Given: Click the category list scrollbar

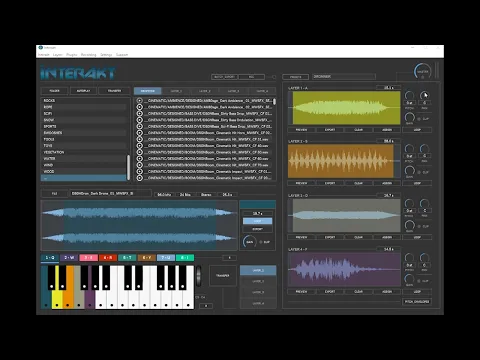Looking at the screenshot, I should click(128, 168).
